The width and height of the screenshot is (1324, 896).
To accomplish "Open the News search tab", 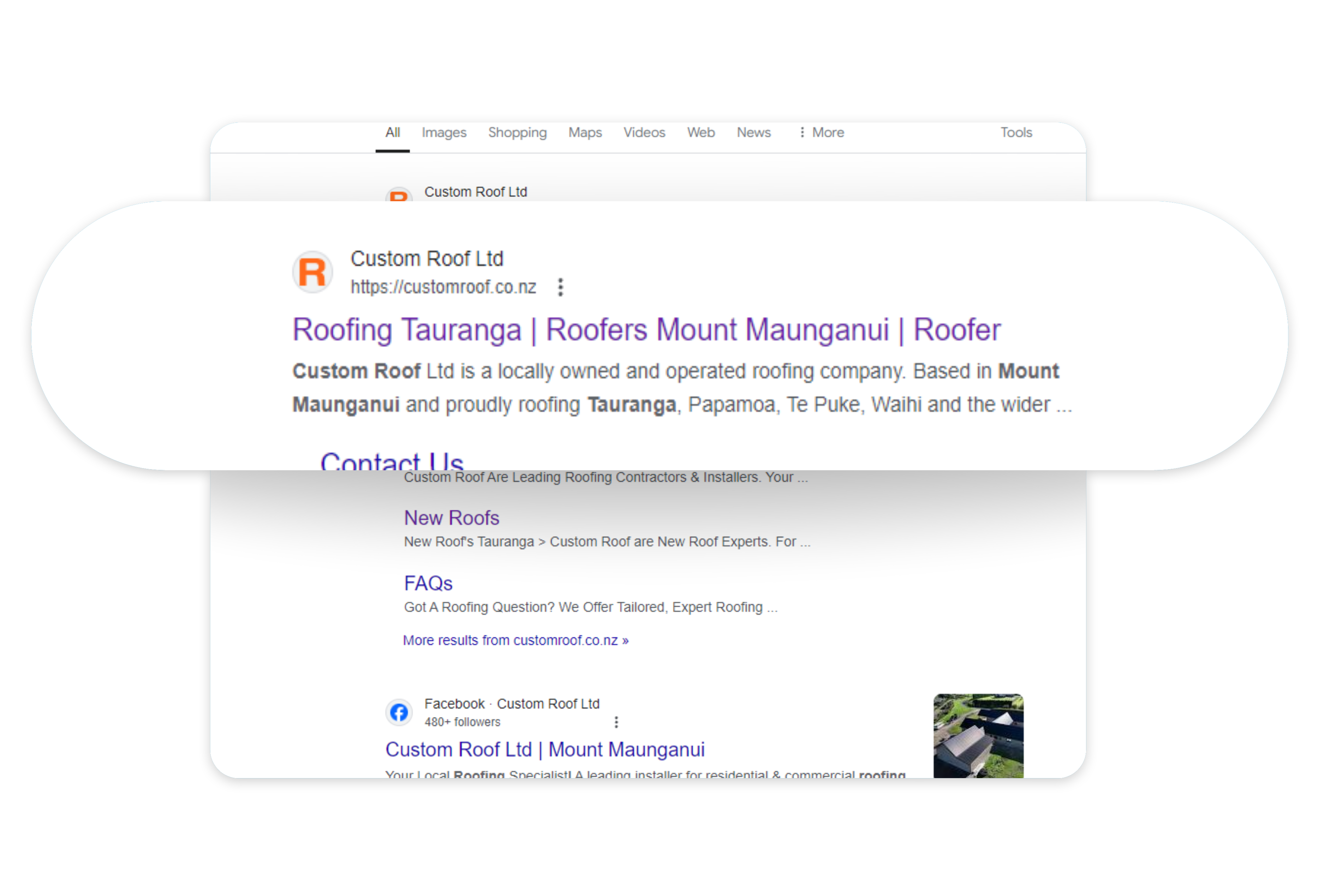I will pyautogui.click(x=754, y=133).
